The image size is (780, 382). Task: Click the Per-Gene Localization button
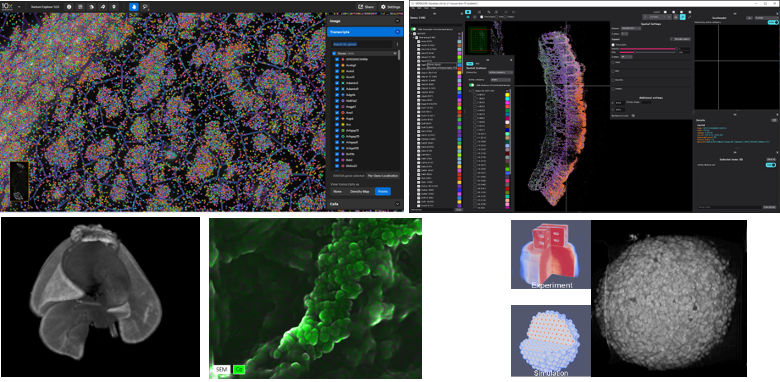click(384, 176)
